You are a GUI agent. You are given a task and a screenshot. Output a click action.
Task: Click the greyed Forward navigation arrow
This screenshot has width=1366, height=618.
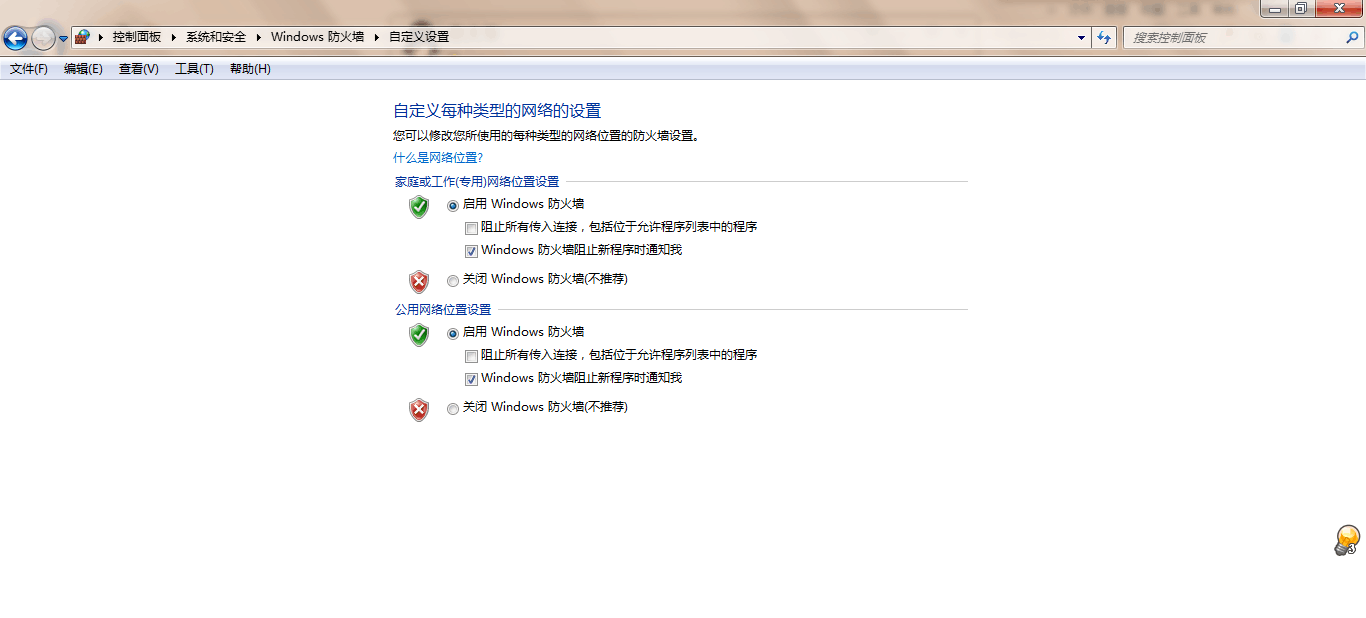coord(43,38)
